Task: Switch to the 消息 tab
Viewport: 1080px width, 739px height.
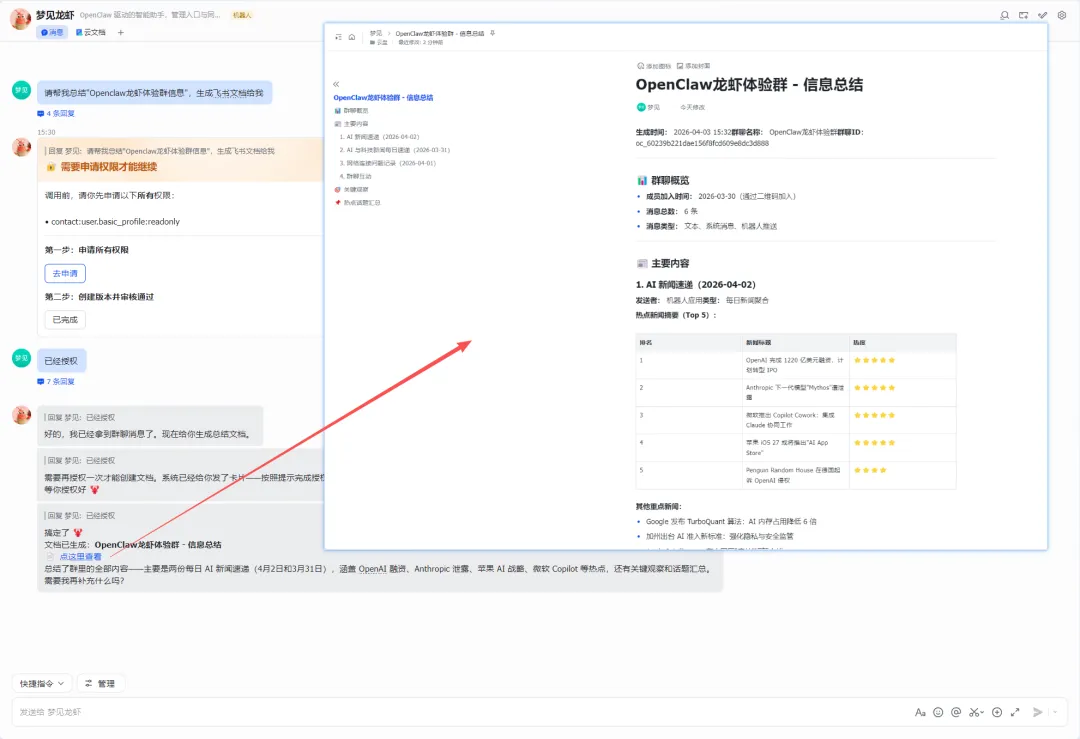Action: point(52,32)
